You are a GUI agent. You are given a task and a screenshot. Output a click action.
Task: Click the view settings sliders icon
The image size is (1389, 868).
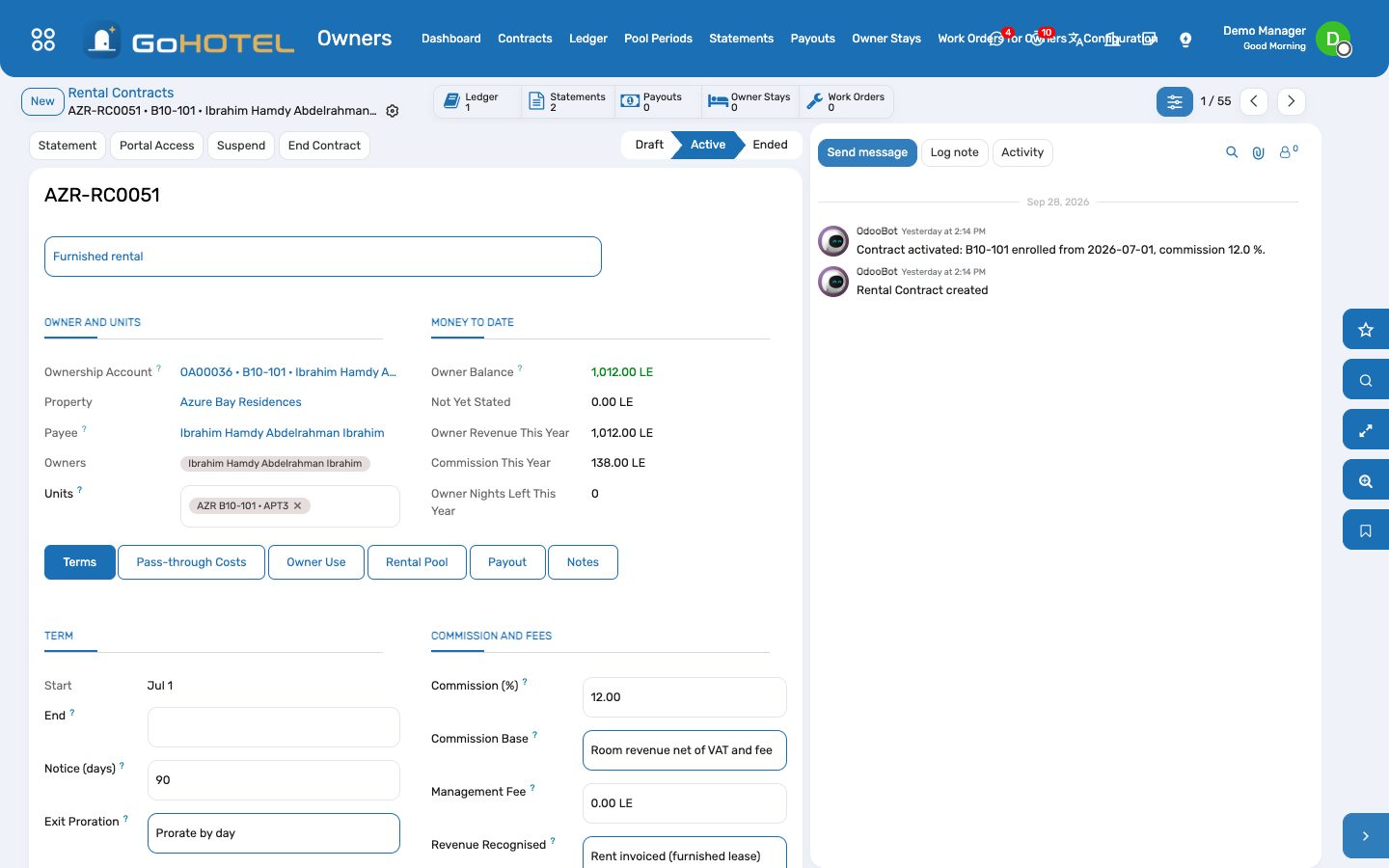pyautogui.click(x=1175, y=101)
